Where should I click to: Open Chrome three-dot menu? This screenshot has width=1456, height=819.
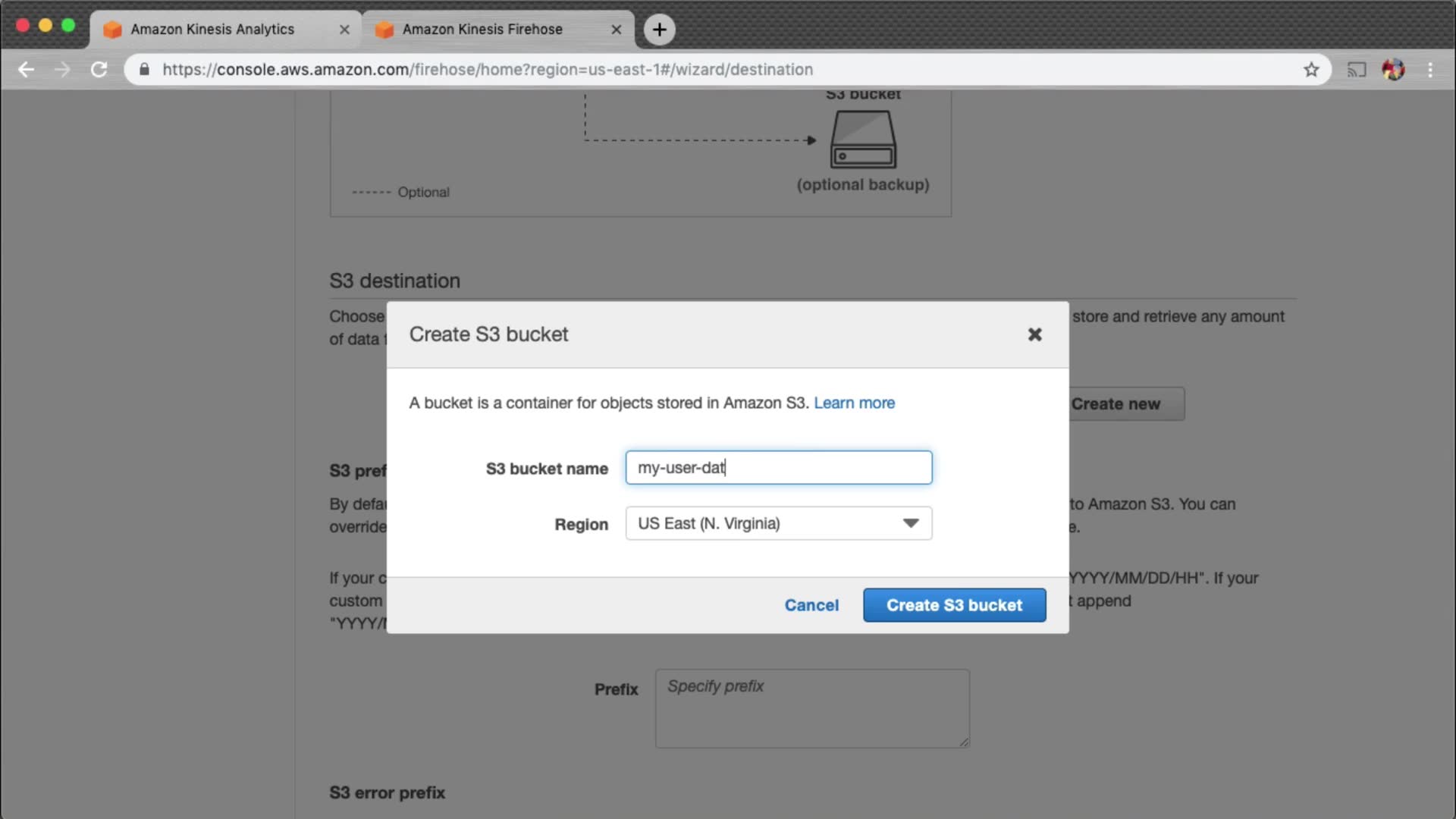[x=1430, y=70]
